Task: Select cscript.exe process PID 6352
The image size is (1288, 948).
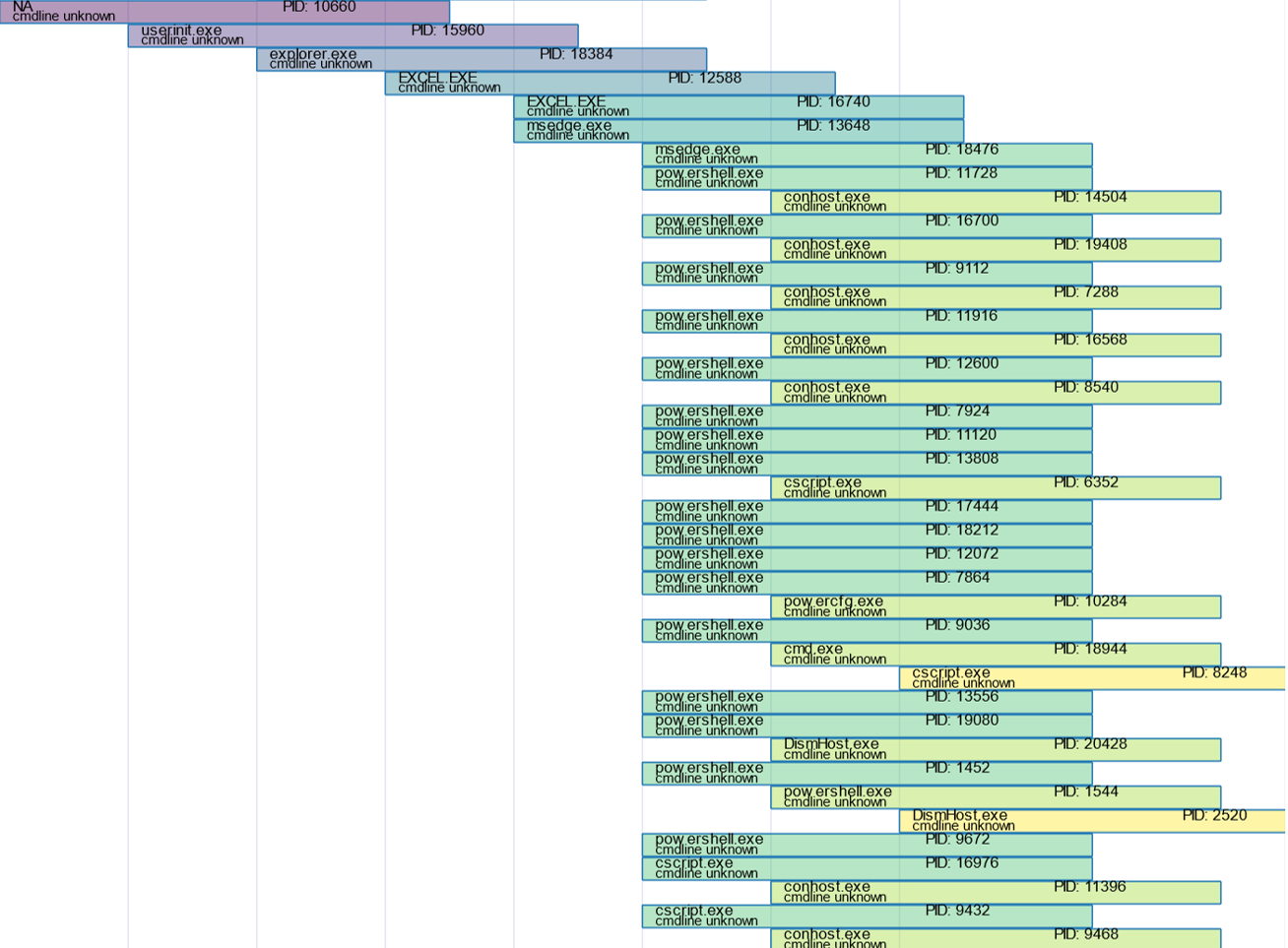Action: point(996,488)
